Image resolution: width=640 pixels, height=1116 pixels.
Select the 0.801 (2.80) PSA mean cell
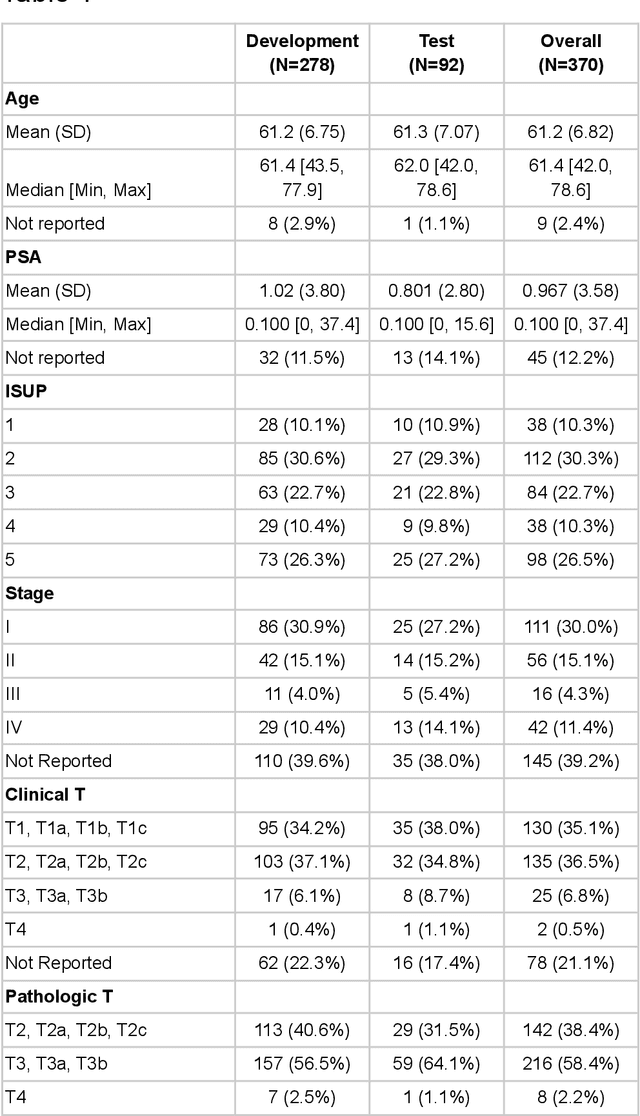[x=436, y=291]
